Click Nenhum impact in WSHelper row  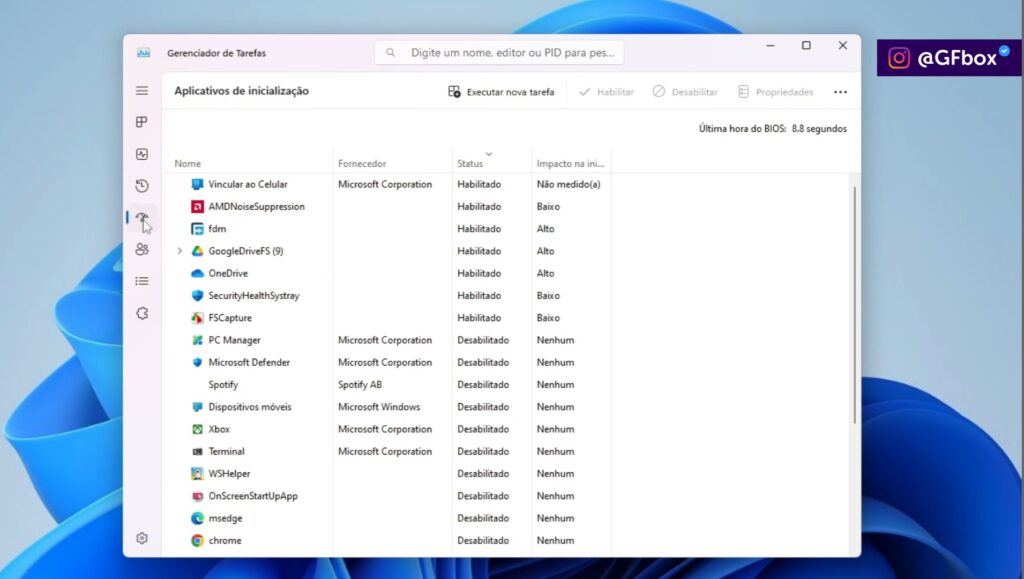click(555, 473)
